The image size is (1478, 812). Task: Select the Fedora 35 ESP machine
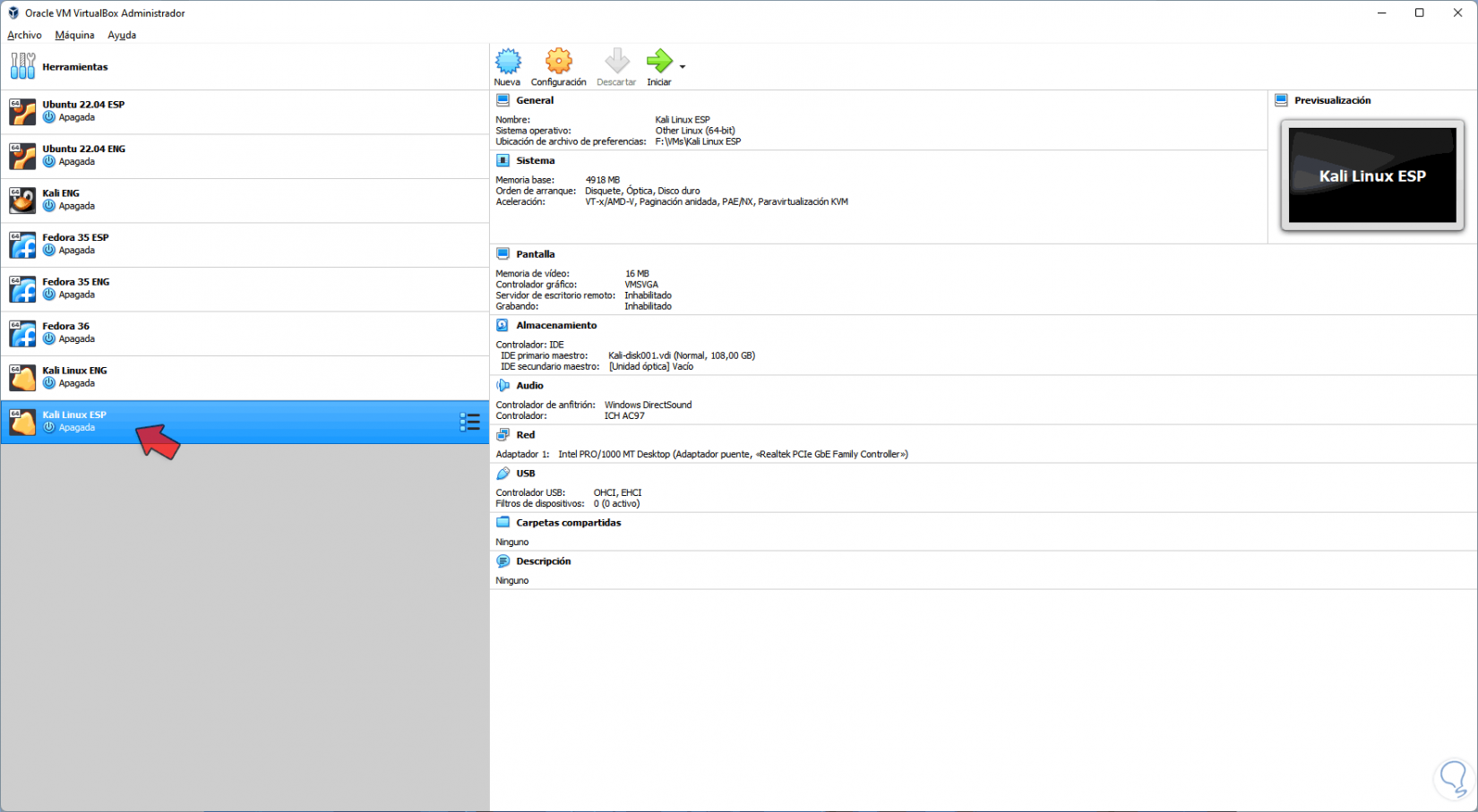(x=245, y=245)
